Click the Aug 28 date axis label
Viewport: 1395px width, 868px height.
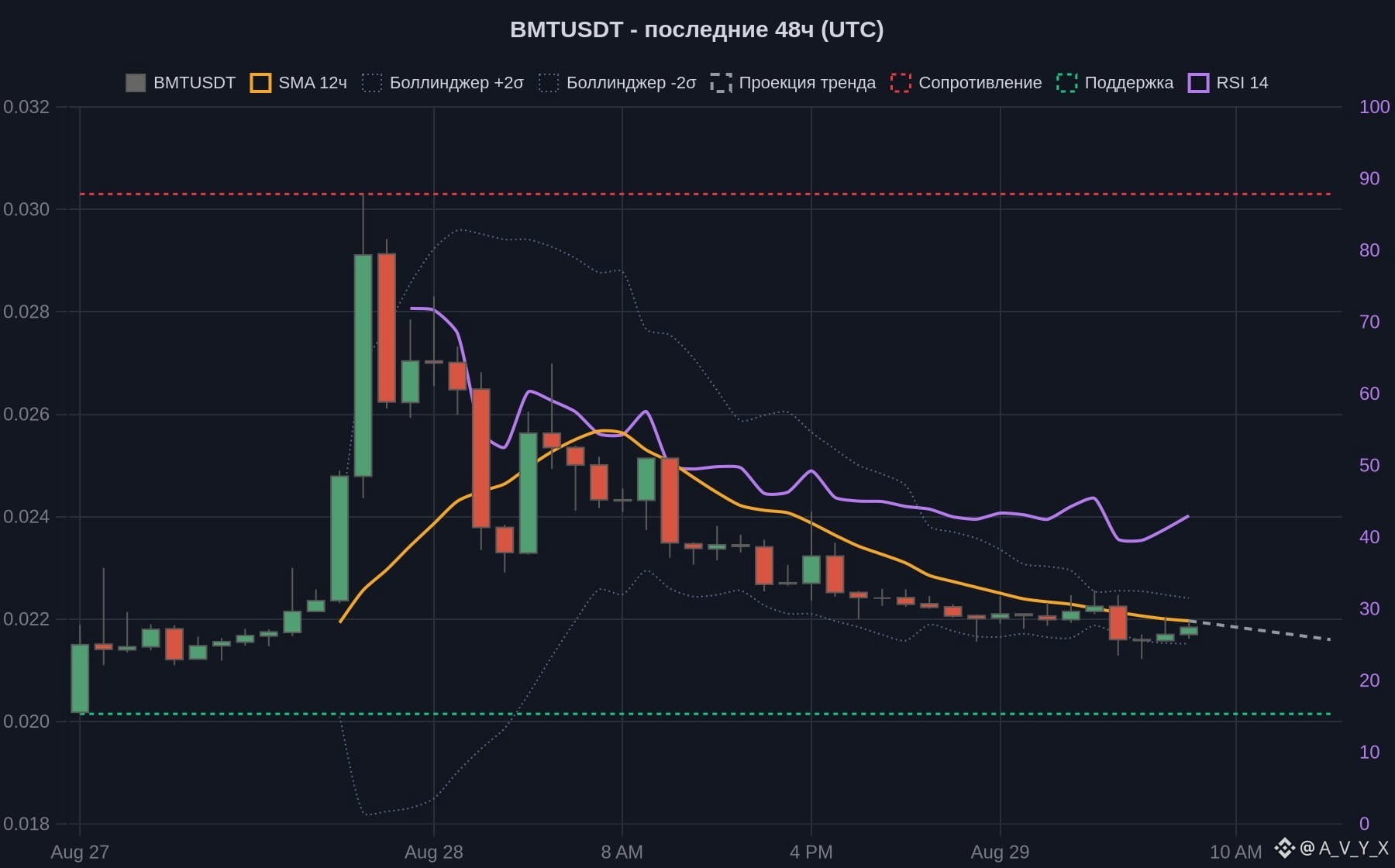(434, 852)
